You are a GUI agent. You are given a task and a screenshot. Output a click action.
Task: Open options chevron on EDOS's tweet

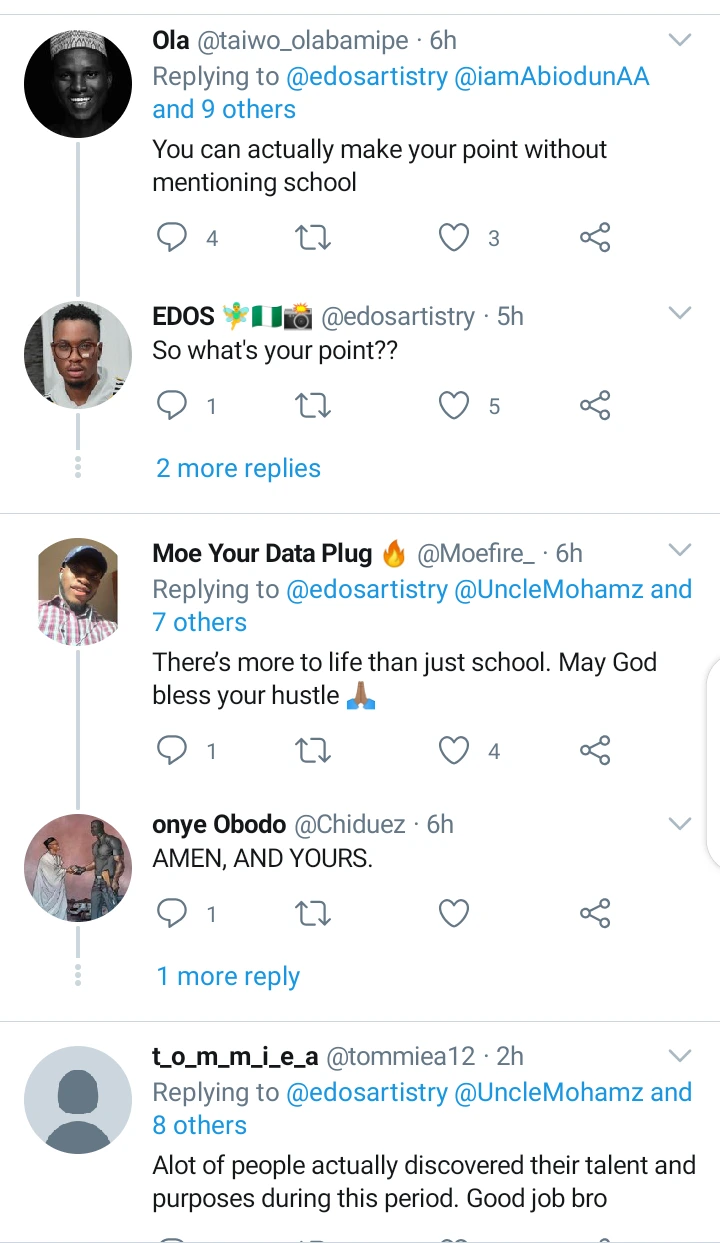point(680,314)
